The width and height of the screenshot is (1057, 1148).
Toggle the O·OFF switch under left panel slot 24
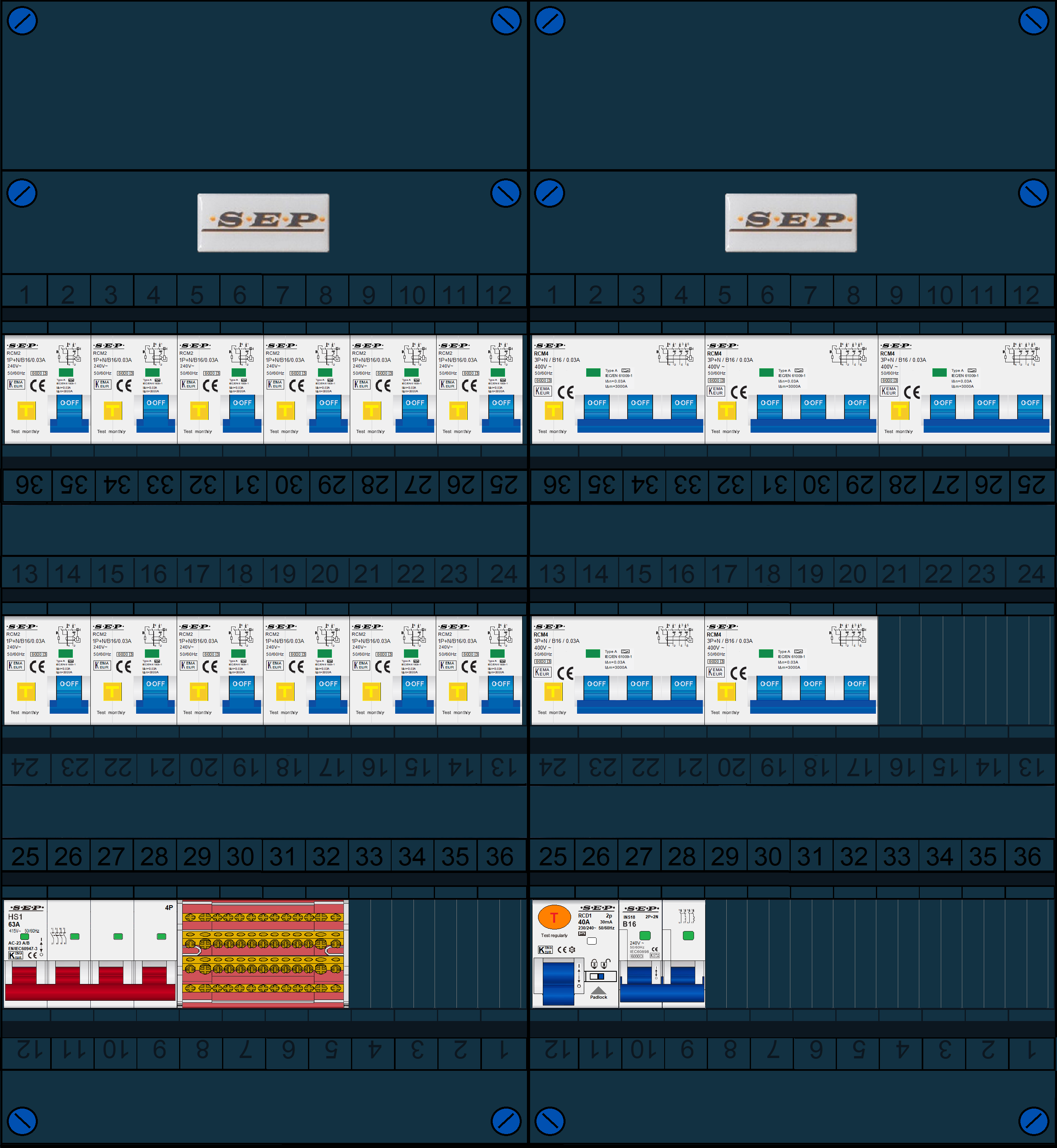(x=501, y=694)
